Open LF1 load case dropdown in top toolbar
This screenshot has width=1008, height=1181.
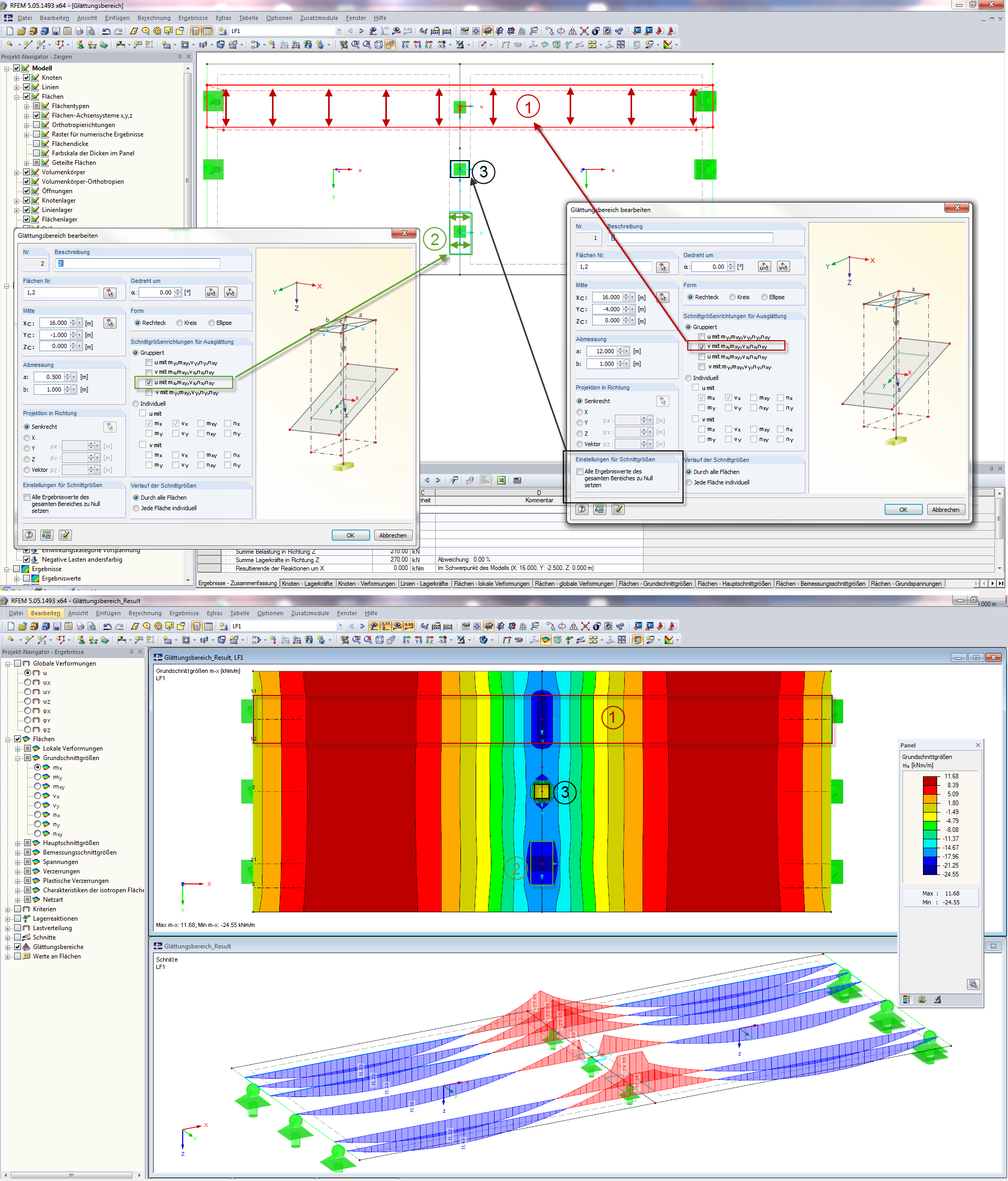(339, 31)
